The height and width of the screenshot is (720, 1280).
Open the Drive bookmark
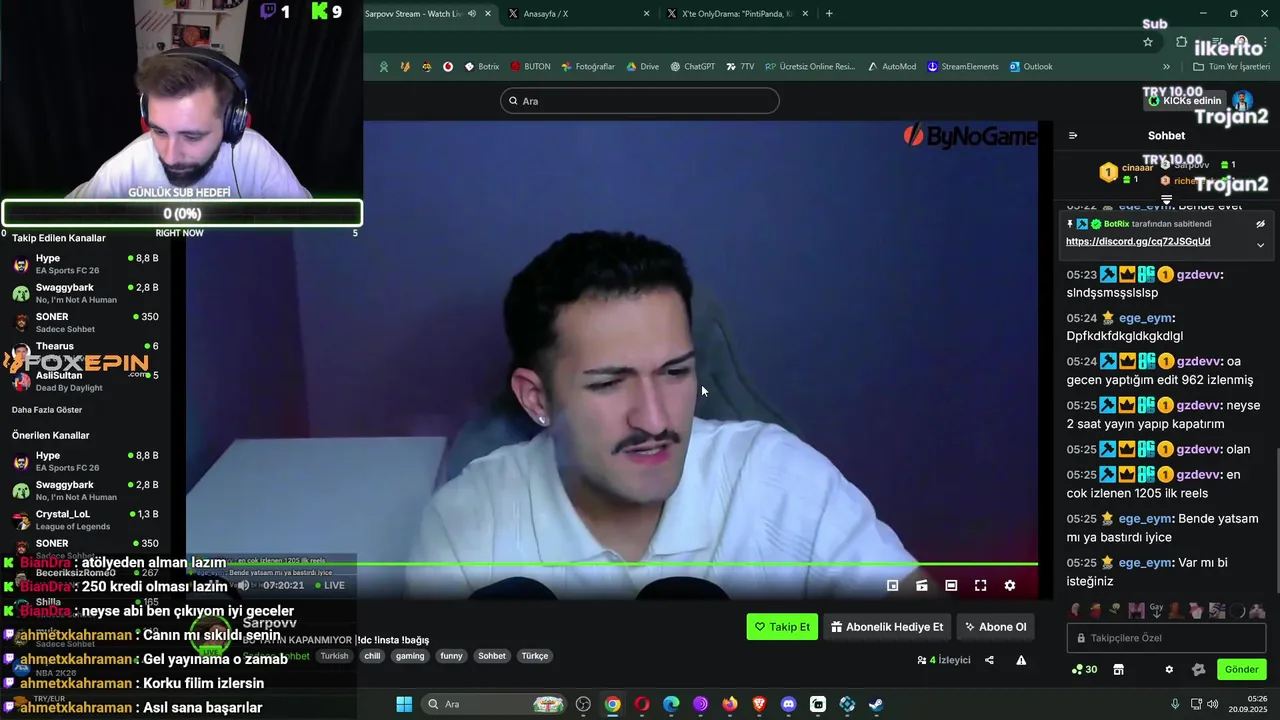[642, 67]
